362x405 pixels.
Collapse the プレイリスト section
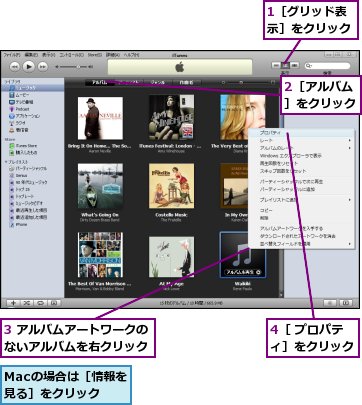[6, 162]
